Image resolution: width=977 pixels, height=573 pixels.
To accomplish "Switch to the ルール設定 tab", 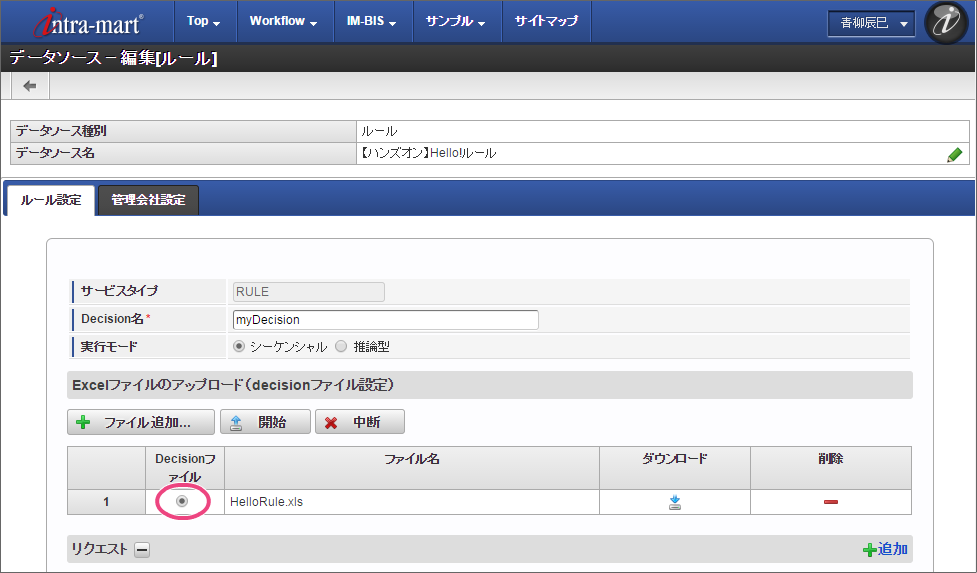I will point(51,201).
